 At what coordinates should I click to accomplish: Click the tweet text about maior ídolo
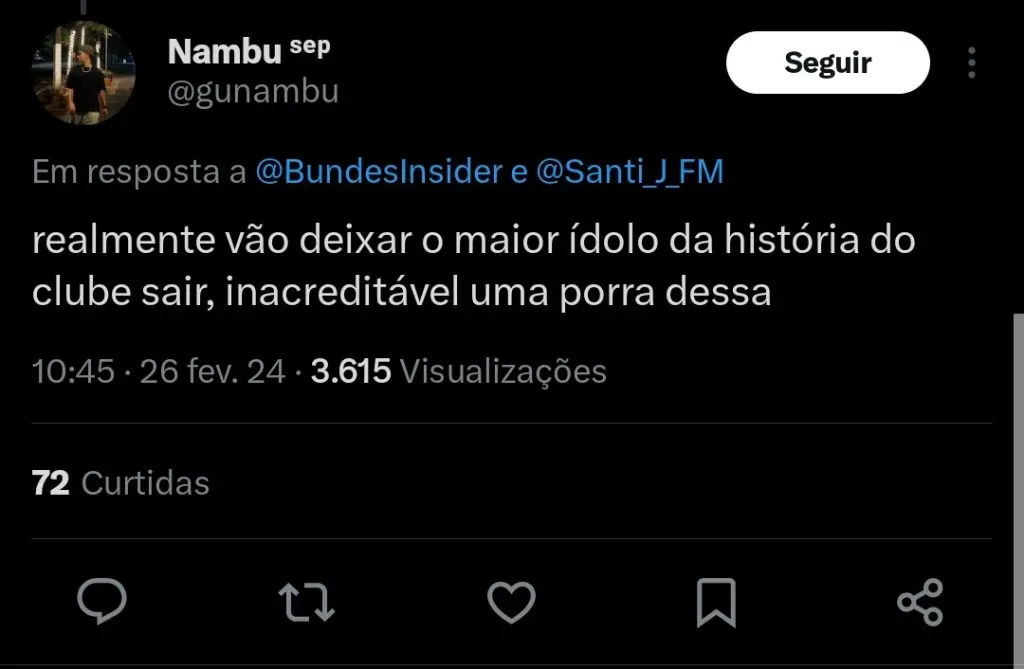[473, 267]
